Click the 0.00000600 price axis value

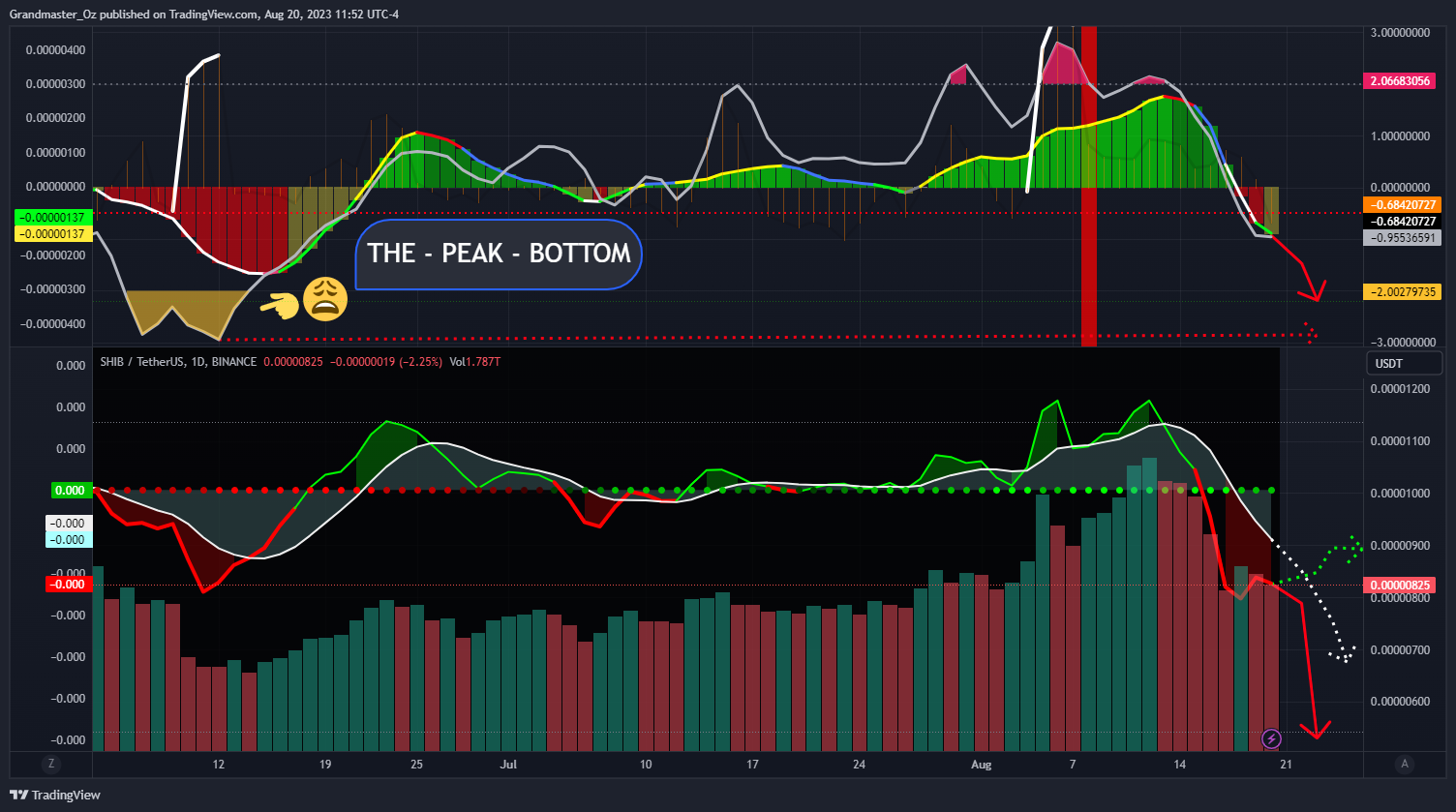point(1402,702)
